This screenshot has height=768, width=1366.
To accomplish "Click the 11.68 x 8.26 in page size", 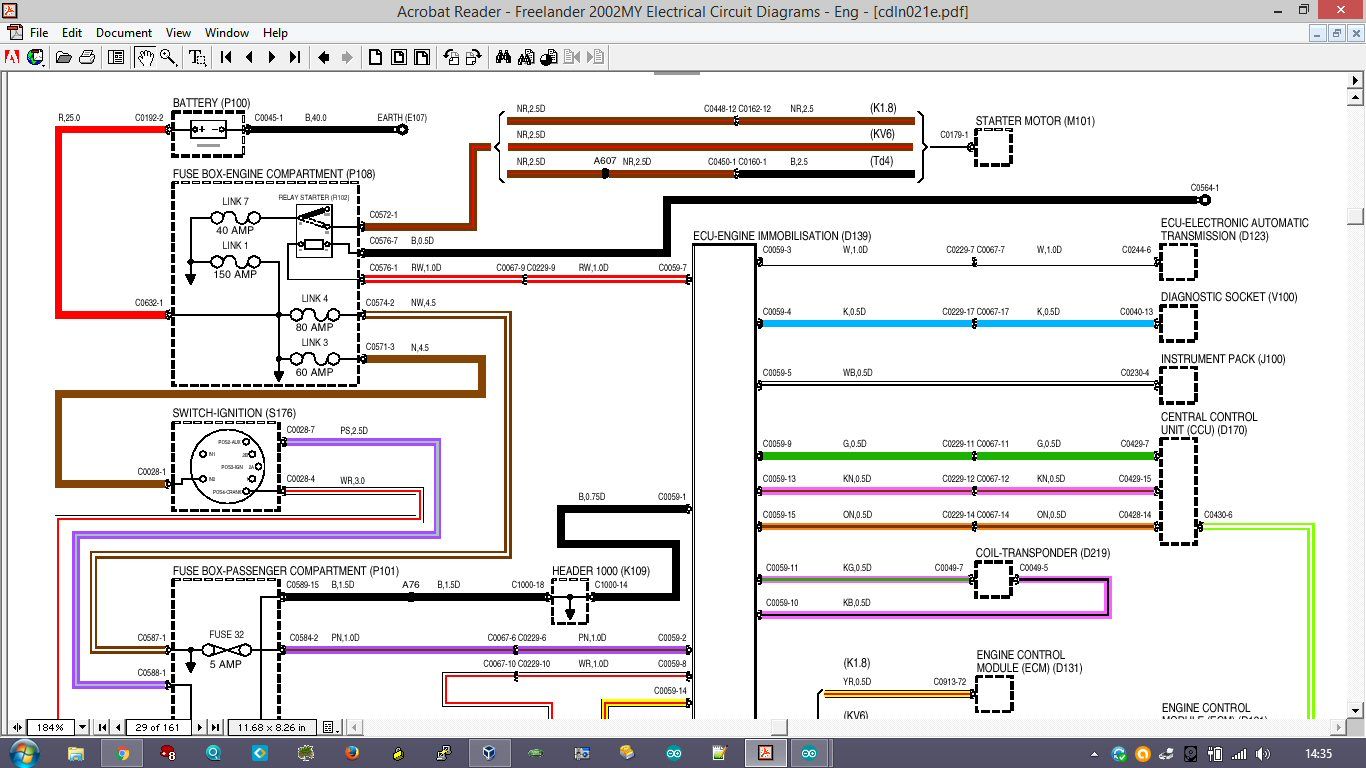I will pos(272,727).
